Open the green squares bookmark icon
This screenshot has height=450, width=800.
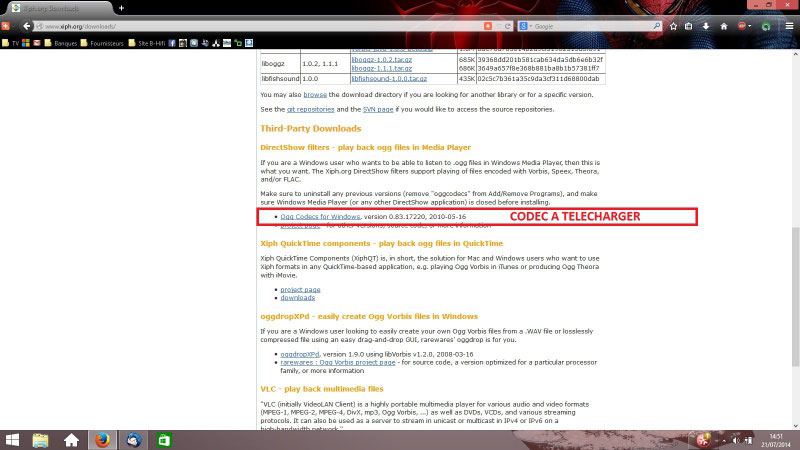238,43
